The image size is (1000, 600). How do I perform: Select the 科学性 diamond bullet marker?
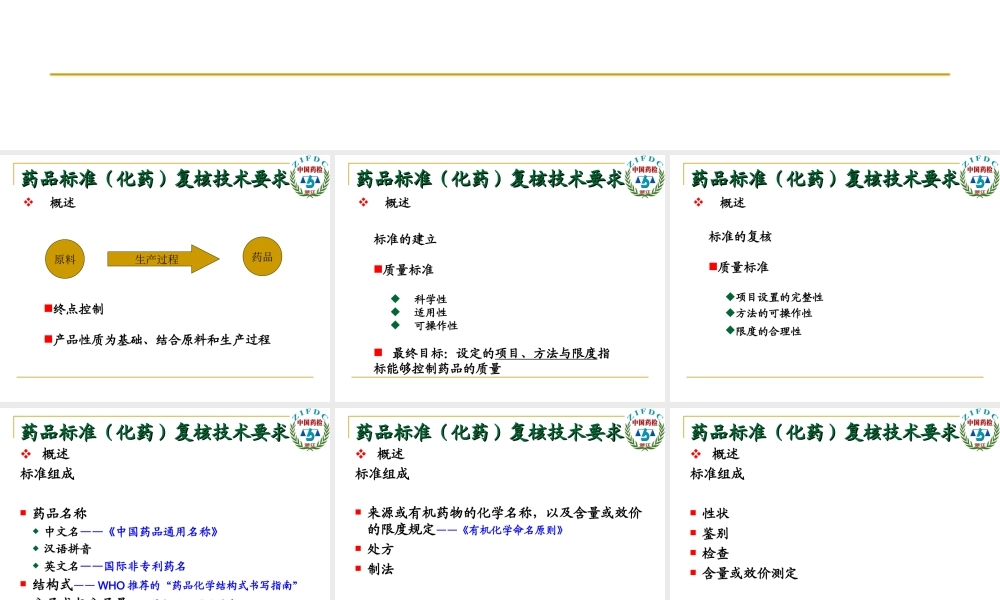(x=395, y=296)
